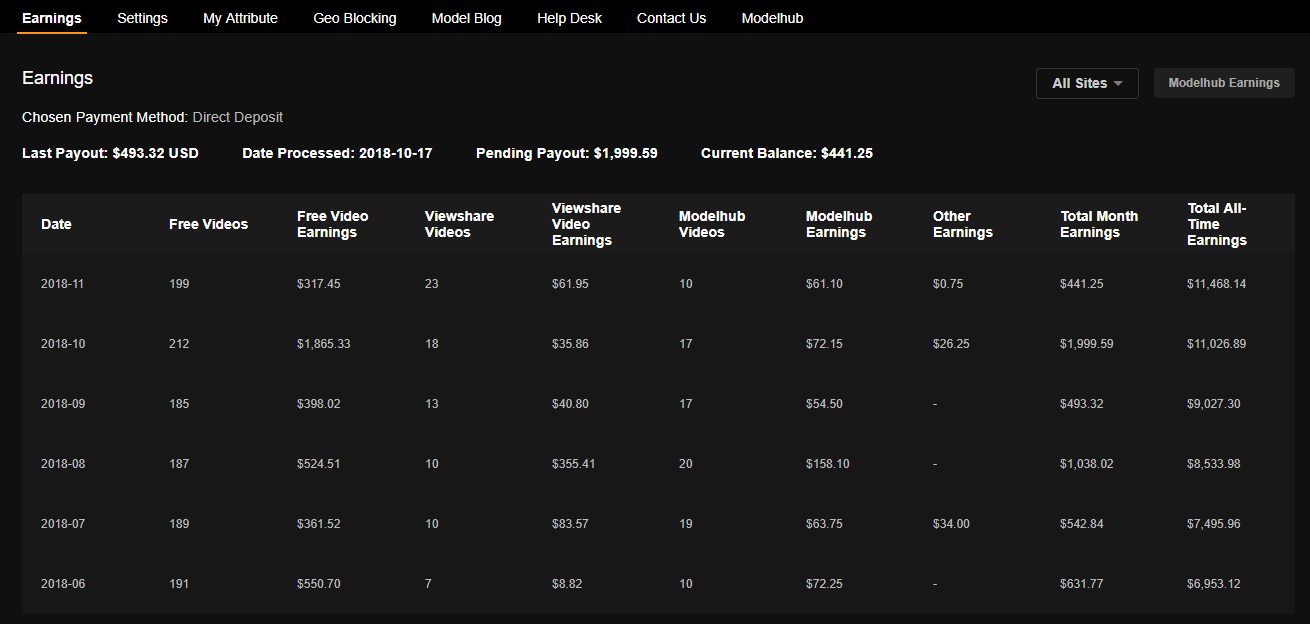1310x624 pixels.
Task: Select the 2018-10 date cell
Action: pos(62,344)
